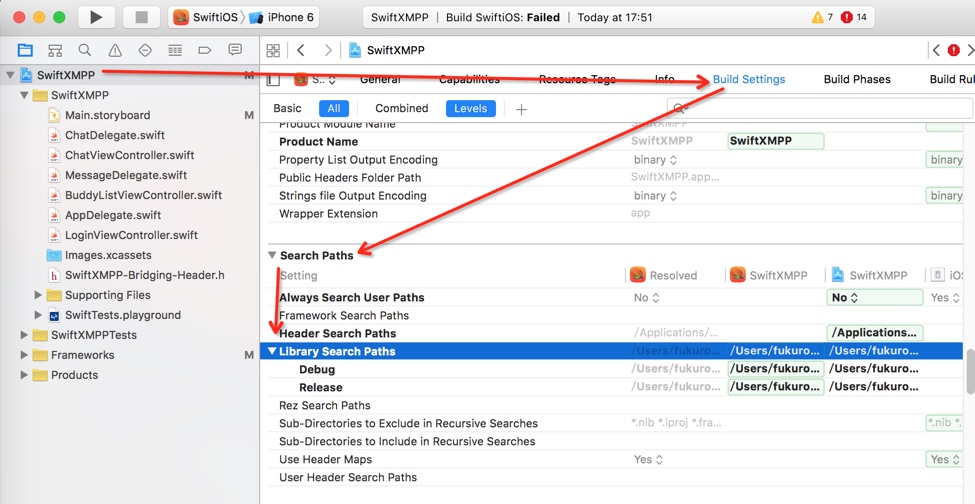Open the Build Phases tab
Screen dimensions: 975x504
(x=857, y=80)
